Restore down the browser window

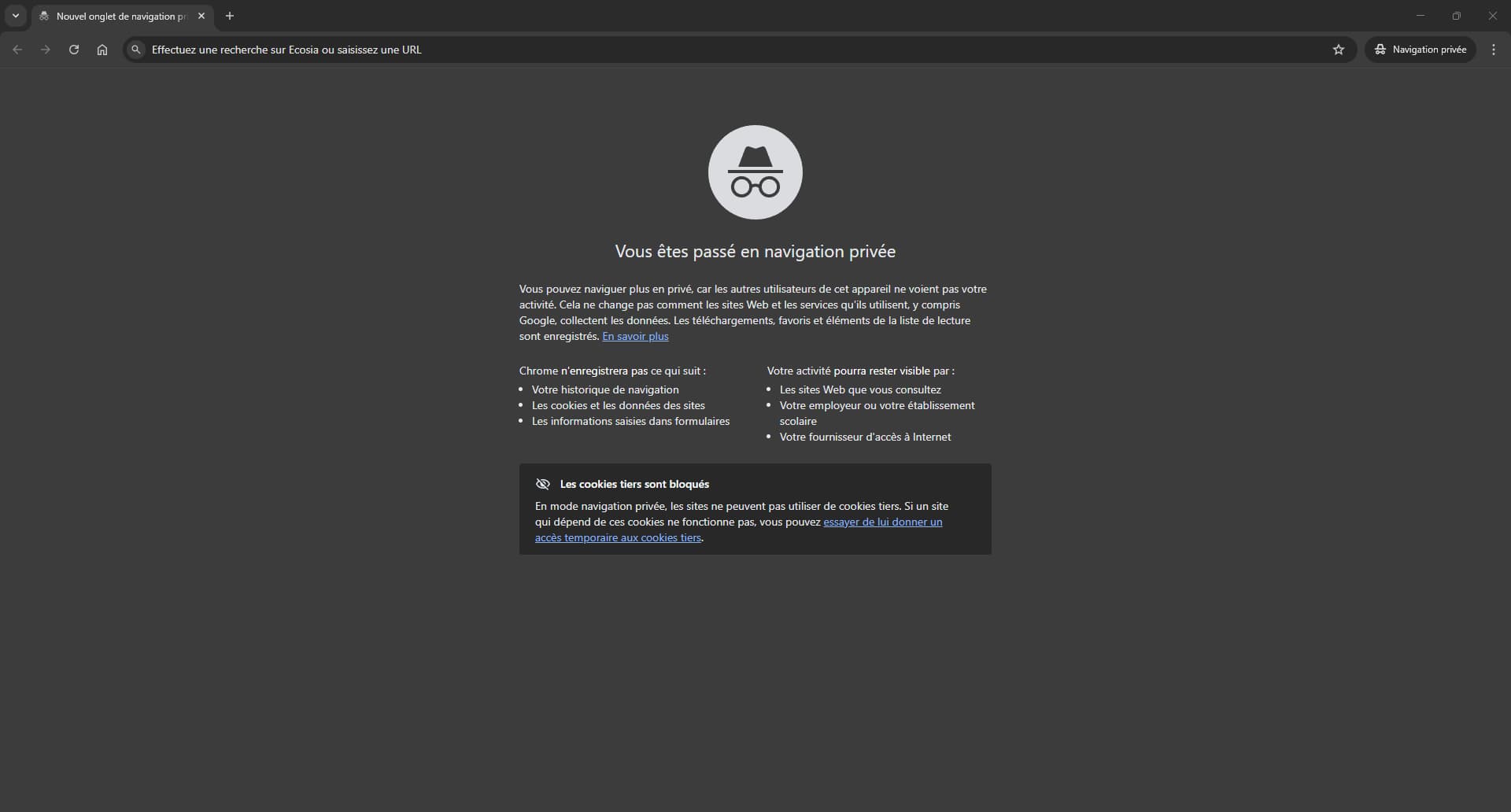point(1457,16)
